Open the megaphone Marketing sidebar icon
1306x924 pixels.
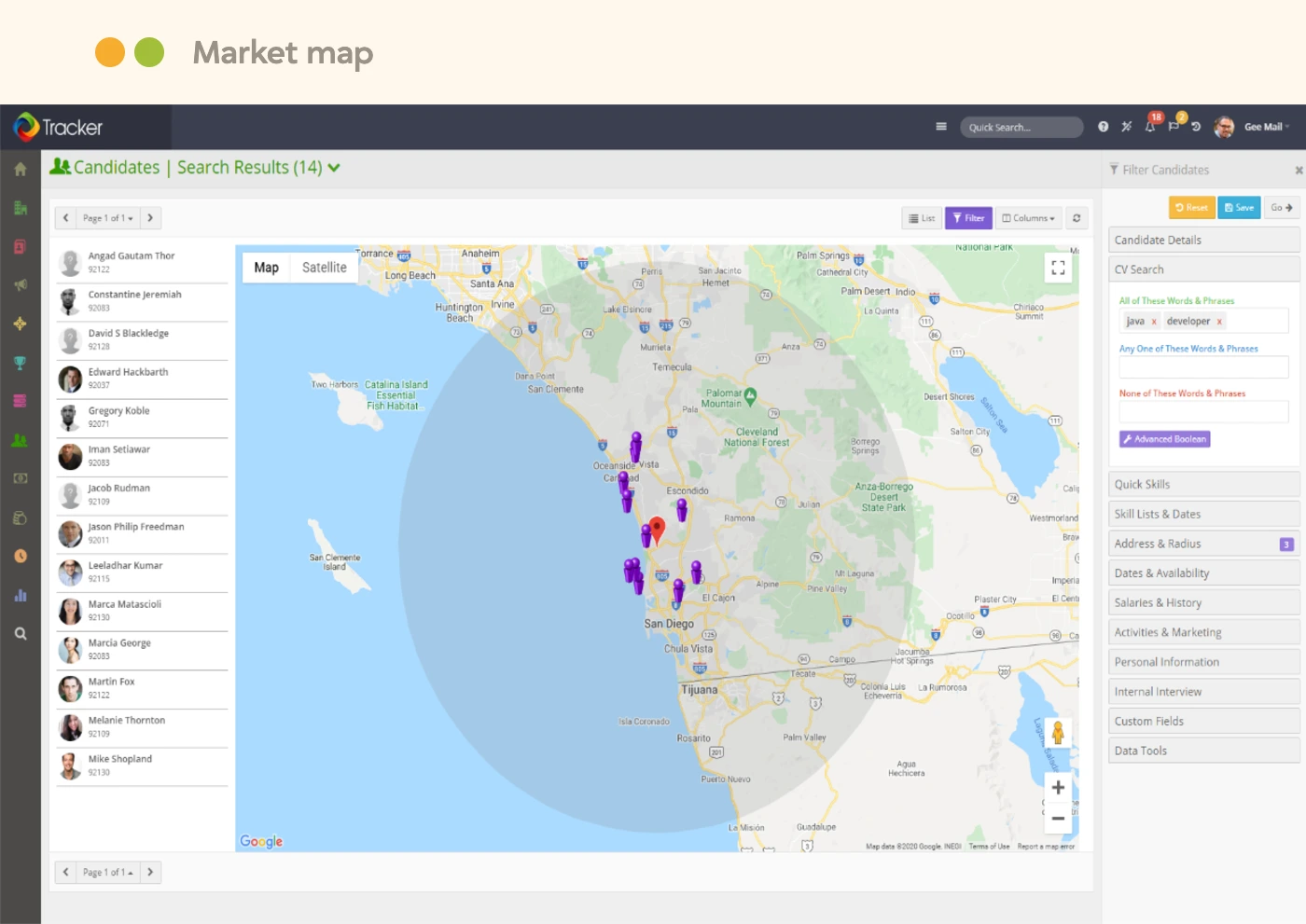[20, 285]
